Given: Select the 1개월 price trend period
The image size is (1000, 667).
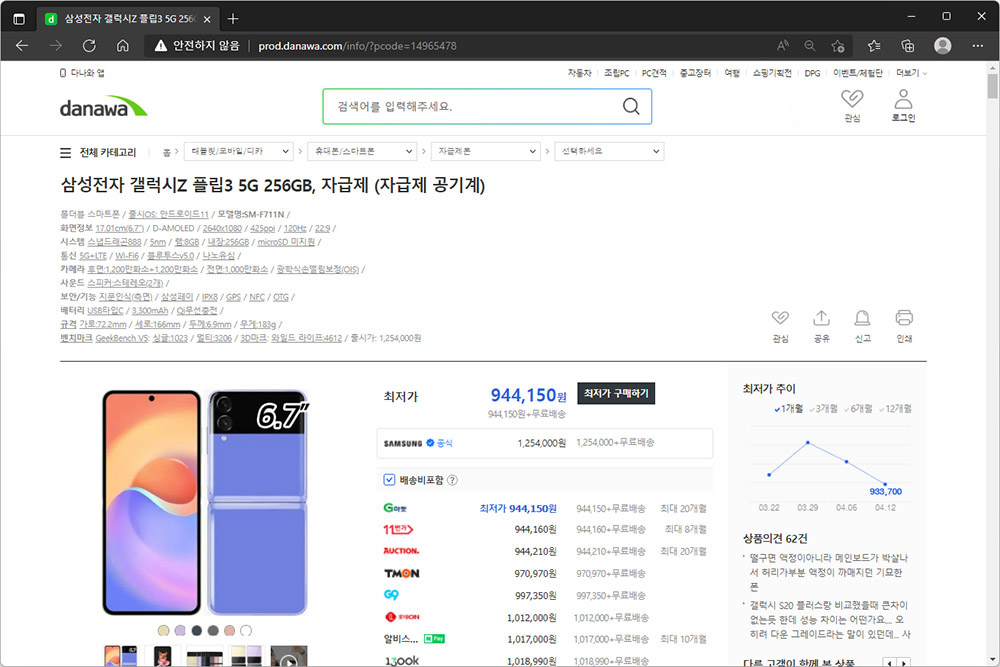Looking at the screenshot, I should tap(788, 409).
